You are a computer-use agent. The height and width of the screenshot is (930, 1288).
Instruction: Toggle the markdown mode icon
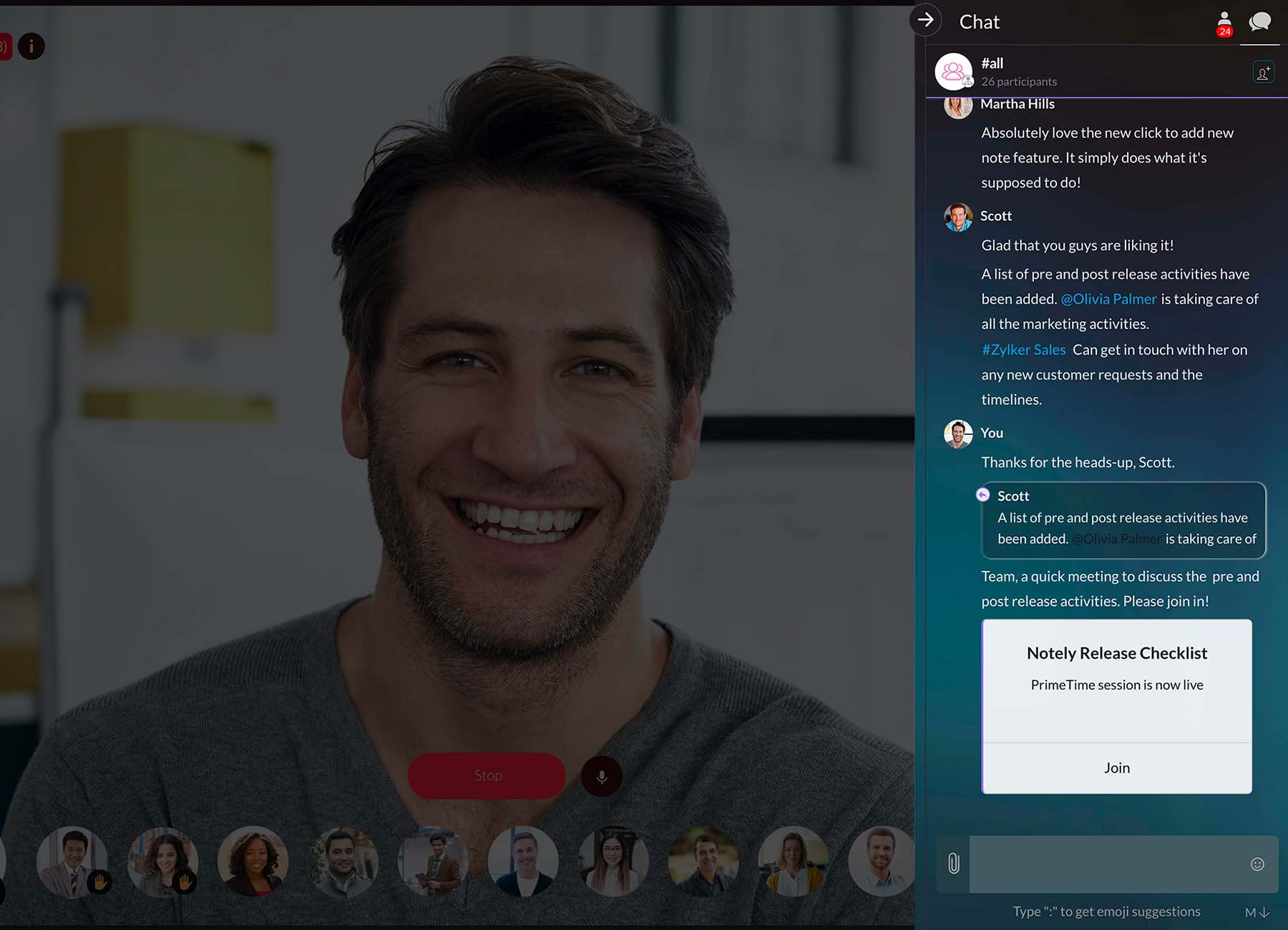(1257, 912)
